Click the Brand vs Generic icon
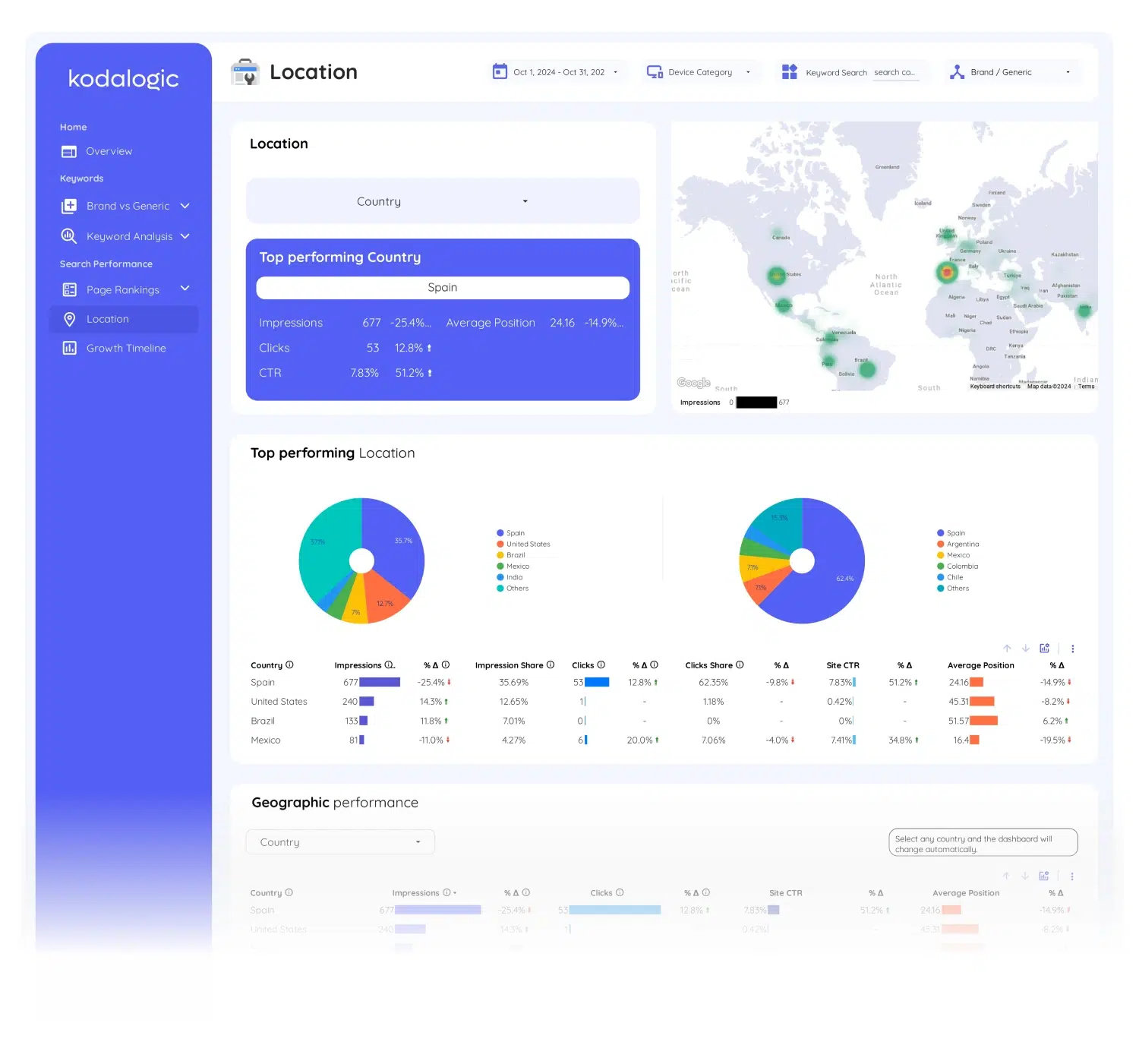 tap(69, 206)
